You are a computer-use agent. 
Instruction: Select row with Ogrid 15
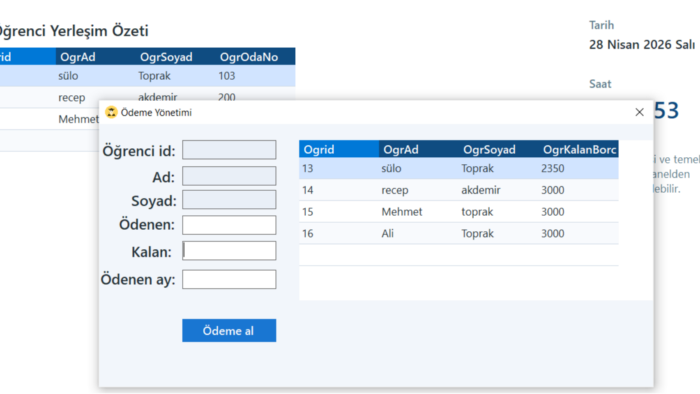[458, 212]
